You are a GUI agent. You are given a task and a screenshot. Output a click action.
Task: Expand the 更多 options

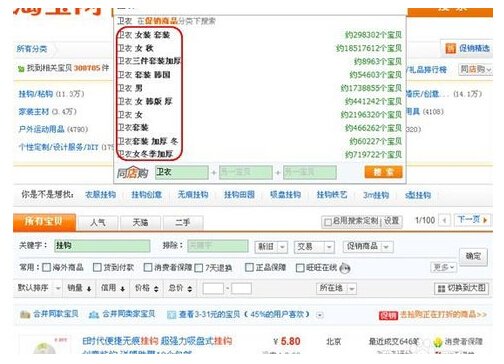[443, 267]
